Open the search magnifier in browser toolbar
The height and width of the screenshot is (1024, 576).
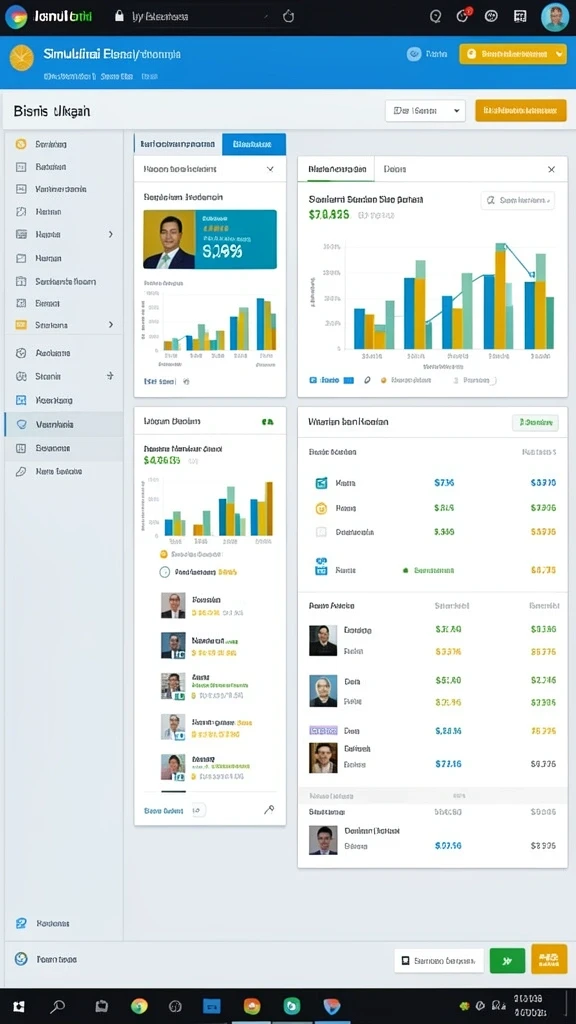(436, 17)
